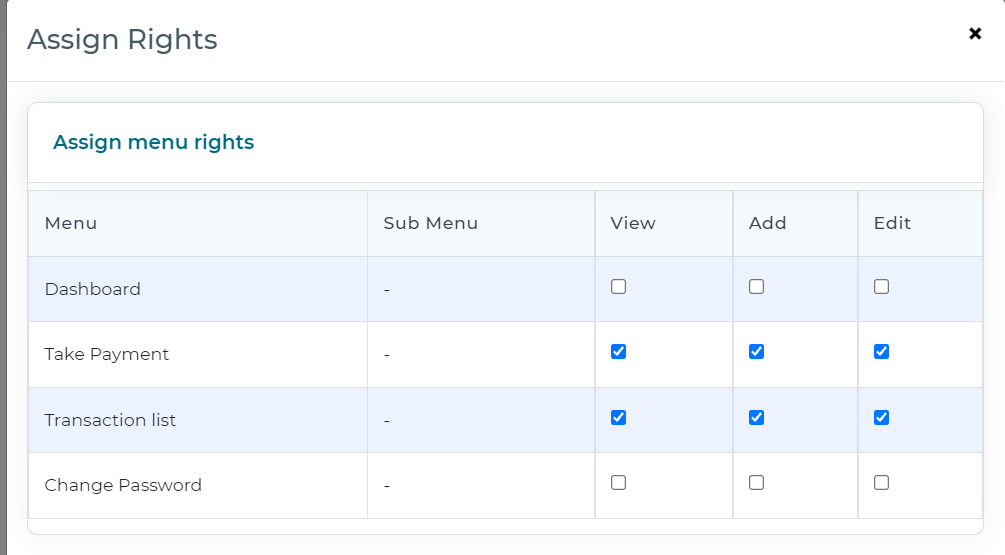Check Edit right for Change Password
Screen dimensions: 1005x555
click(881, 483)
